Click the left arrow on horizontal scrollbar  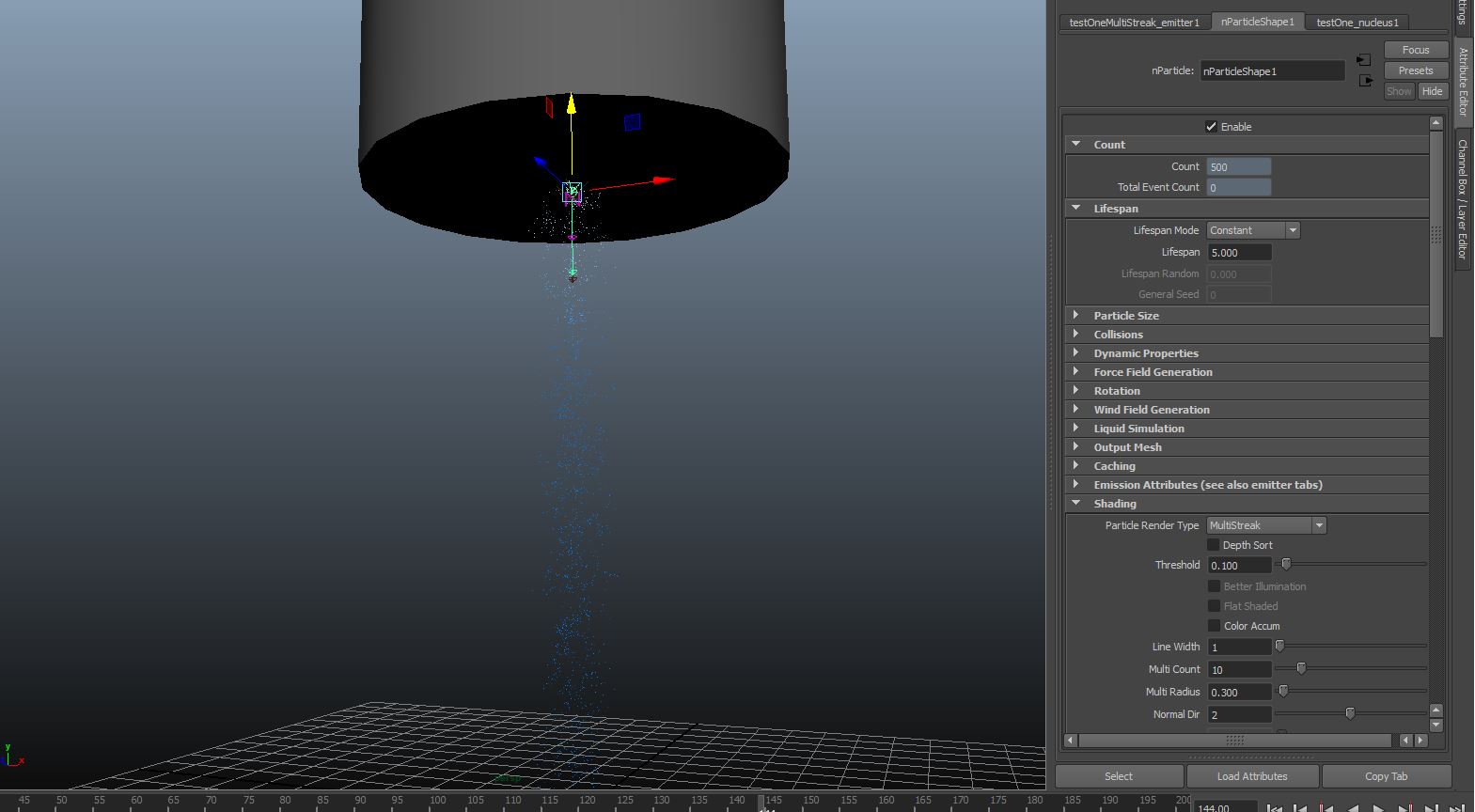click(1070, 741)
